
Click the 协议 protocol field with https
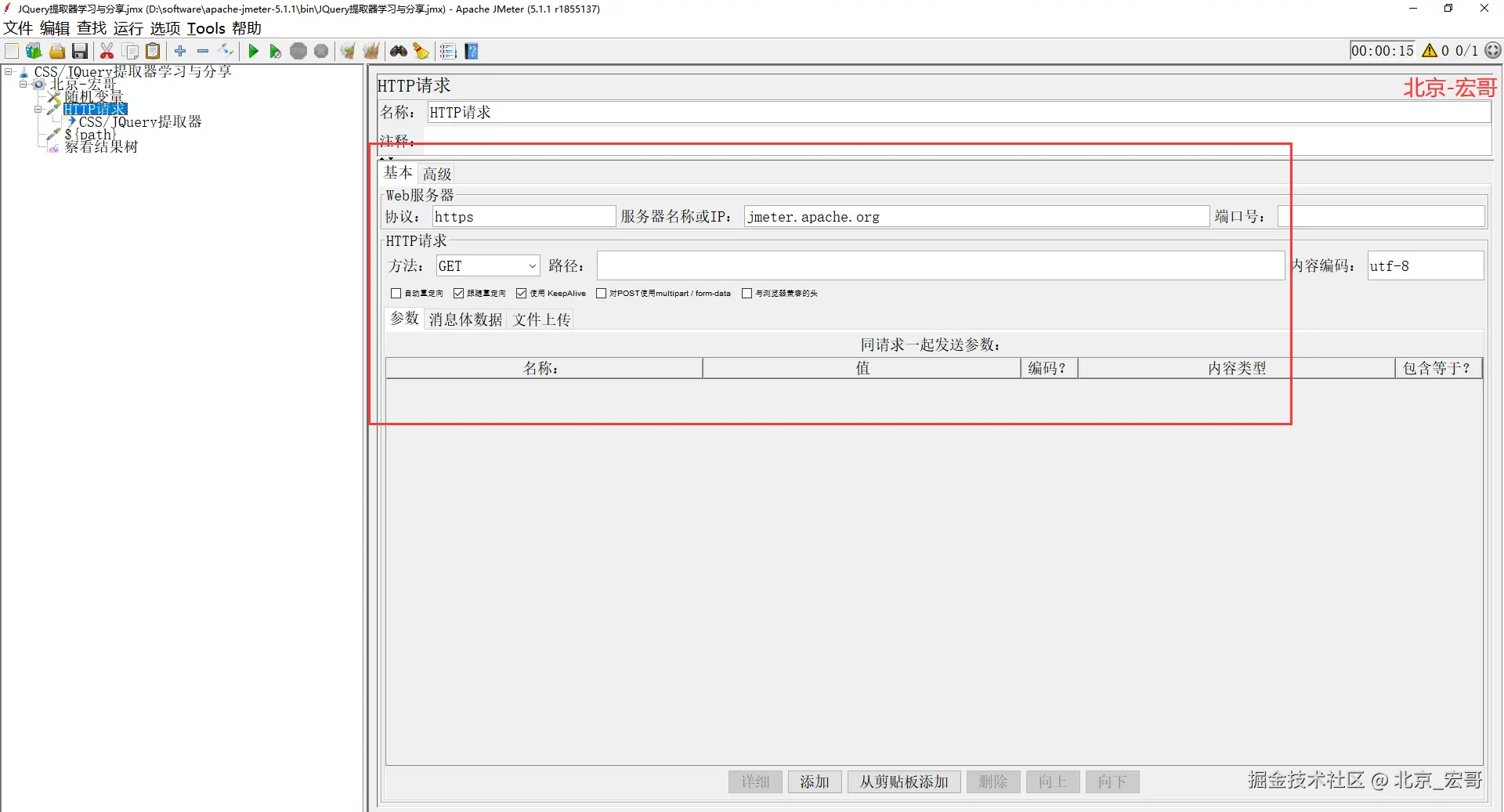tap(524, 217)
